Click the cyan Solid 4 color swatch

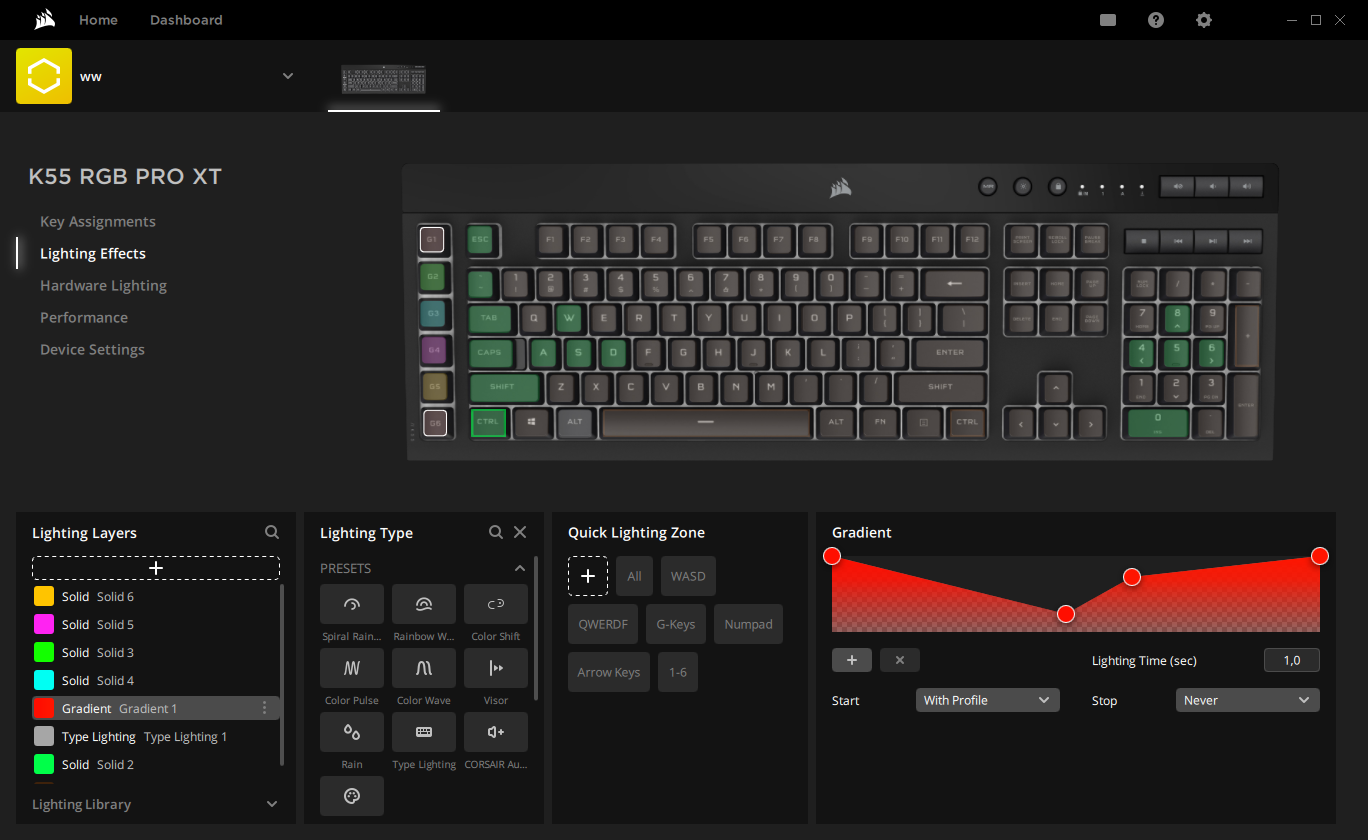[x=44, y=680]
